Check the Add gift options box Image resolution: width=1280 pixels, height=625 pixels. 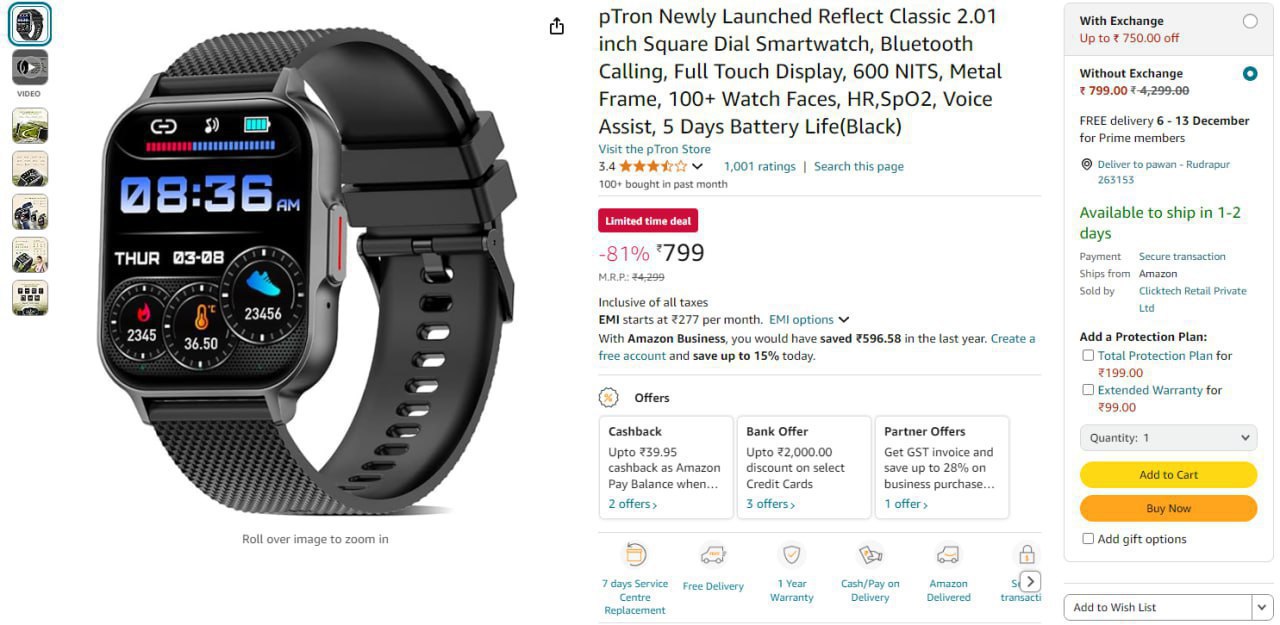1088,539
